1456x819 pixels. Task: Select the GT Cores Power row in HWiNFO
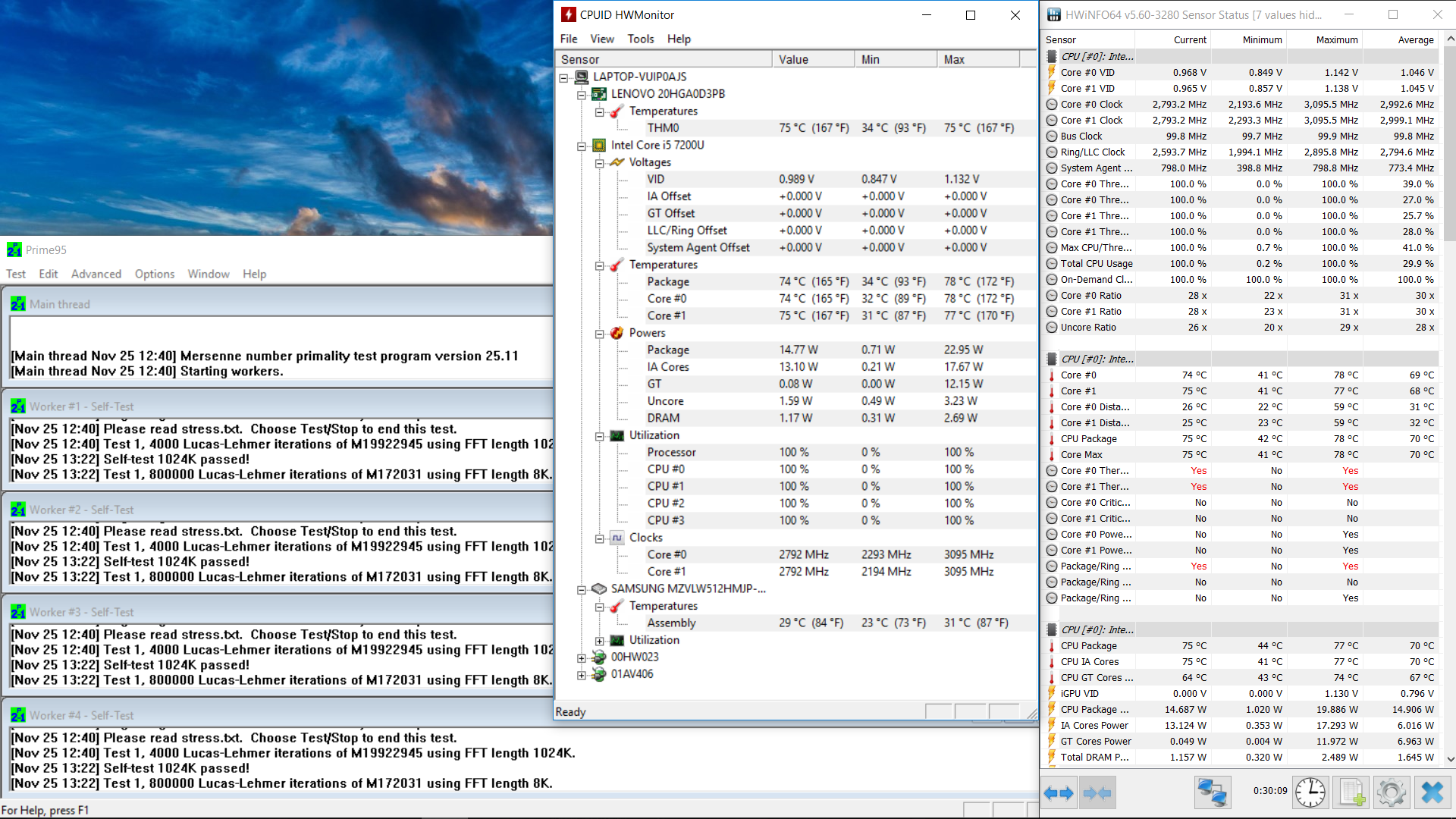click(x=1241, y=741)
